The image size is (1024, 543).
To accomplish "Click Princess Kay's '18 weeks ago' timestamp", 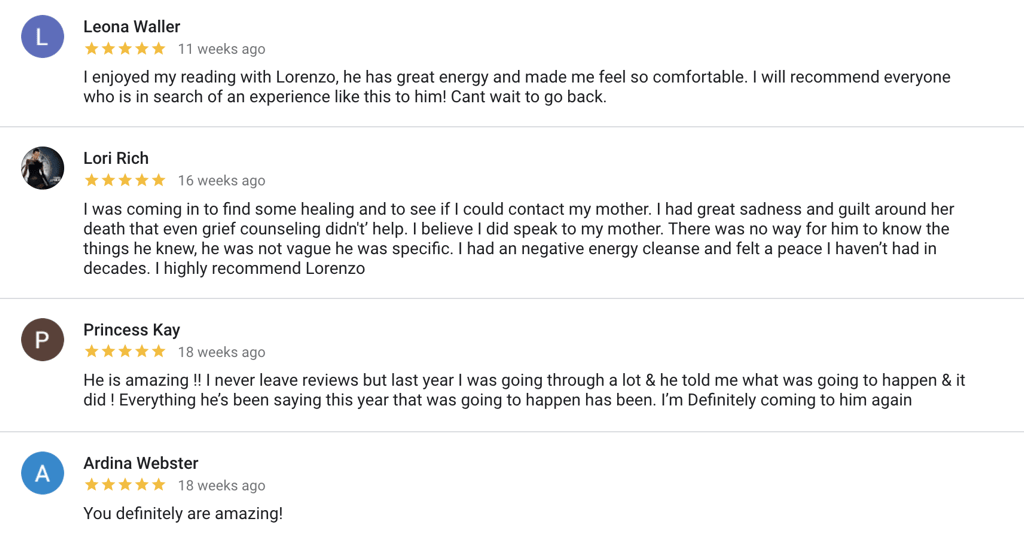I will (221, 352).
